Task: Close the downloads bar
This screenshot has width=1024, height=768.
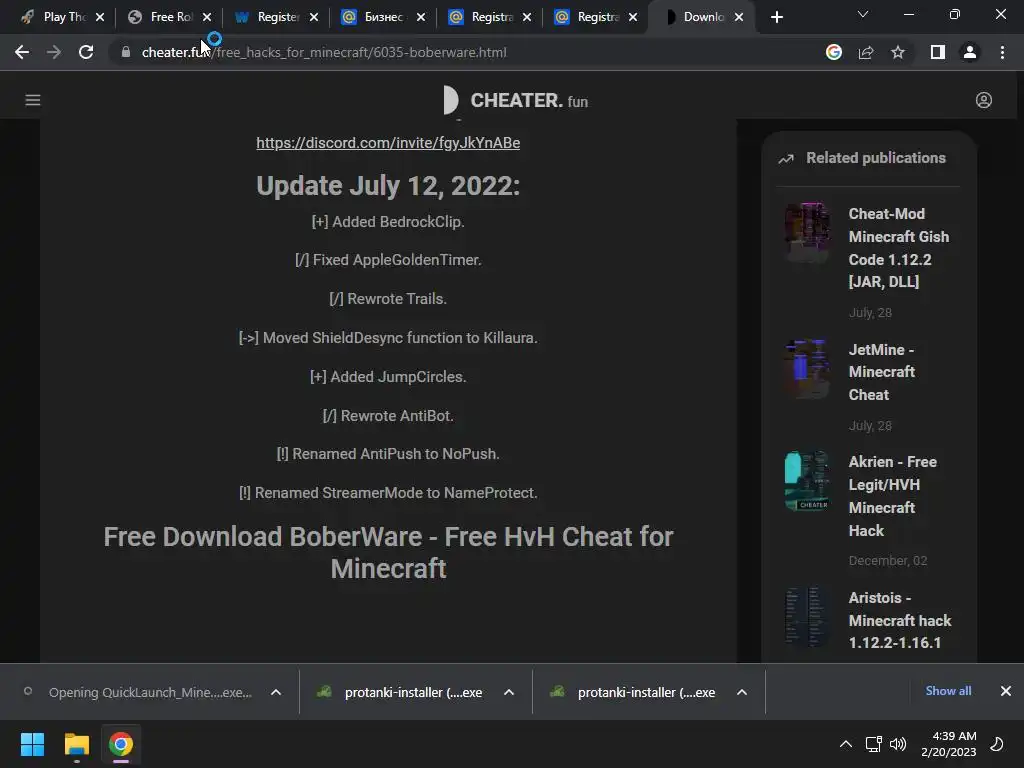Action: [1006, 691]
